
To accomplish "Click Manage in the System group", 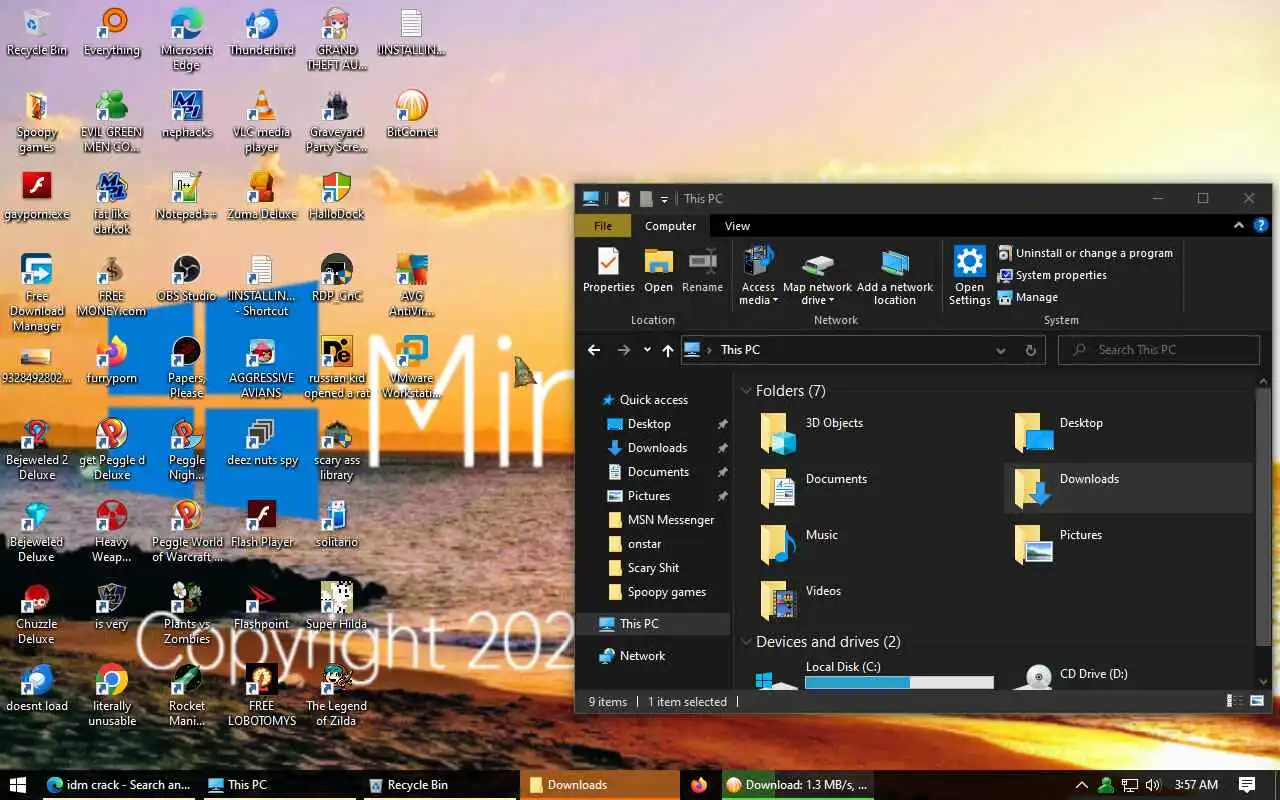I will (1028, 297).
